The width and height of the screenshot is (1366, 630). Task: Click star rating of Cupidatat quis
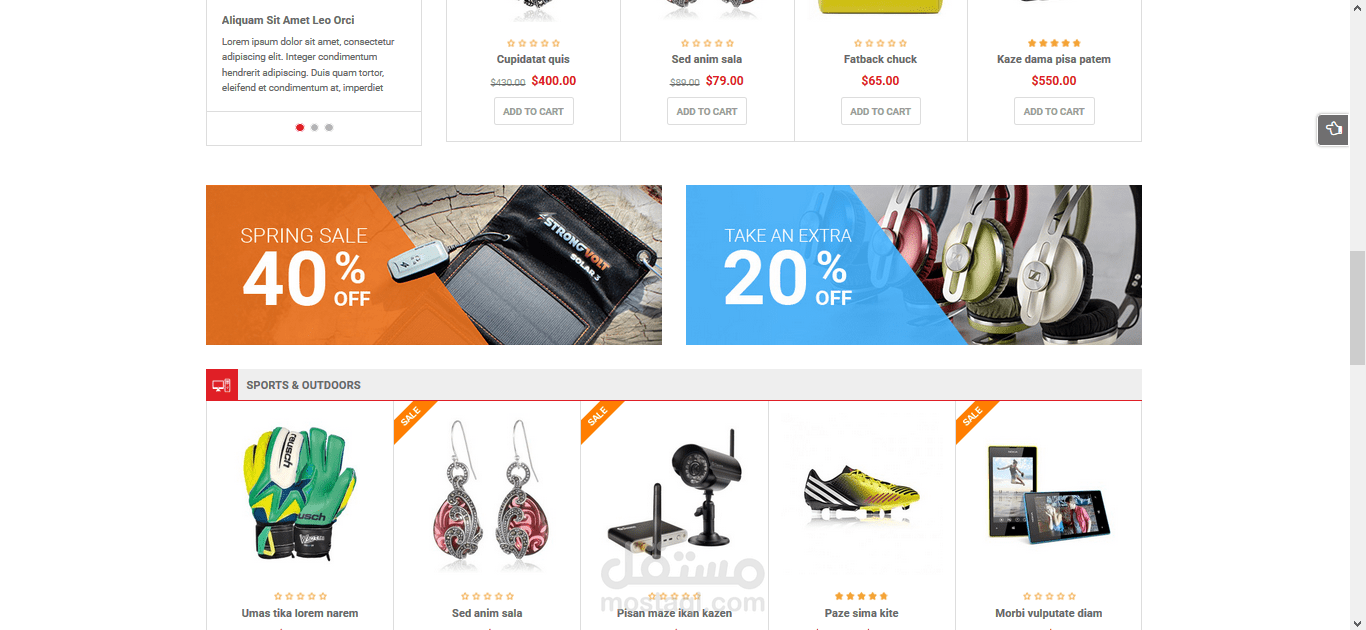pos(533,43)
